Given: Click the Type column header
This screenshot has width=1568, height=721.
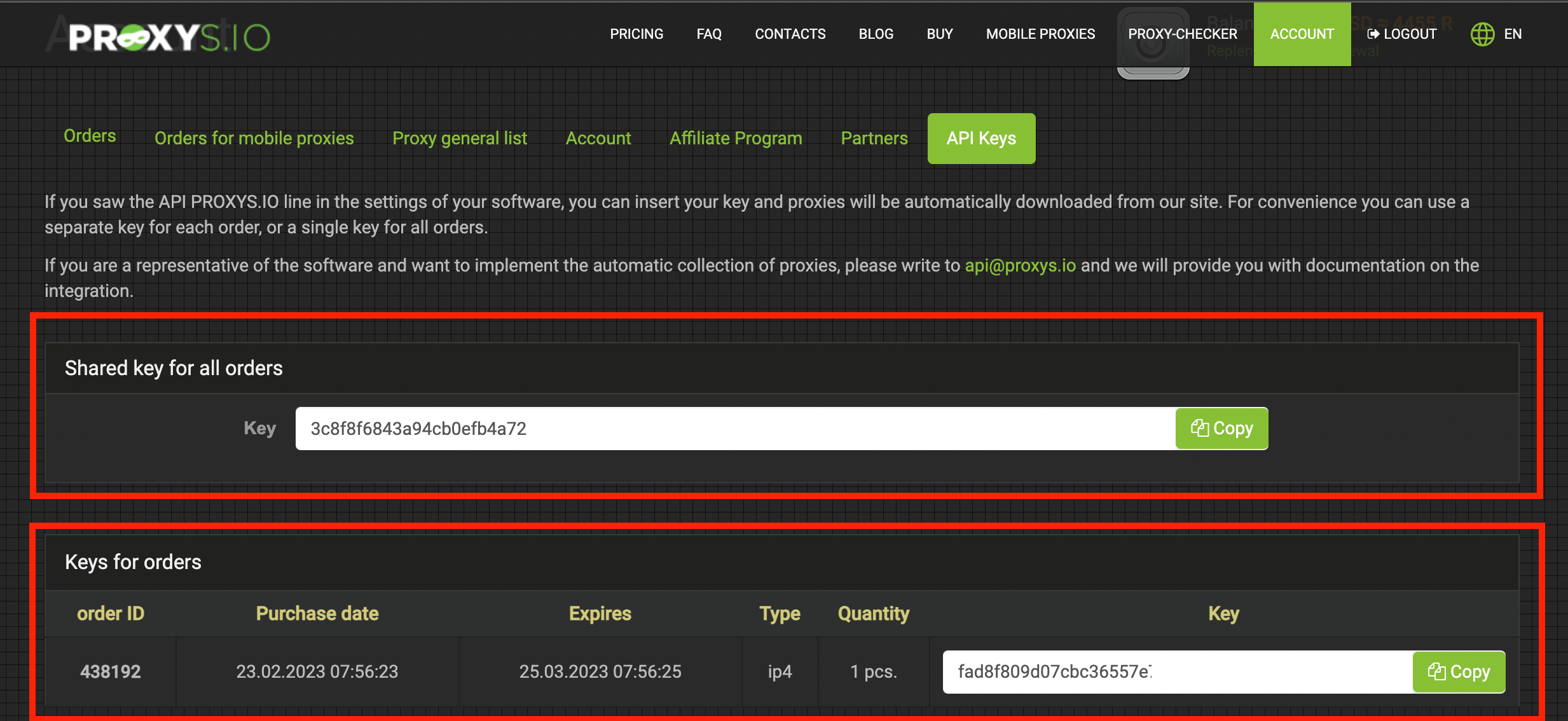Looking at the screenshot, I should click(x=780, y=614).
